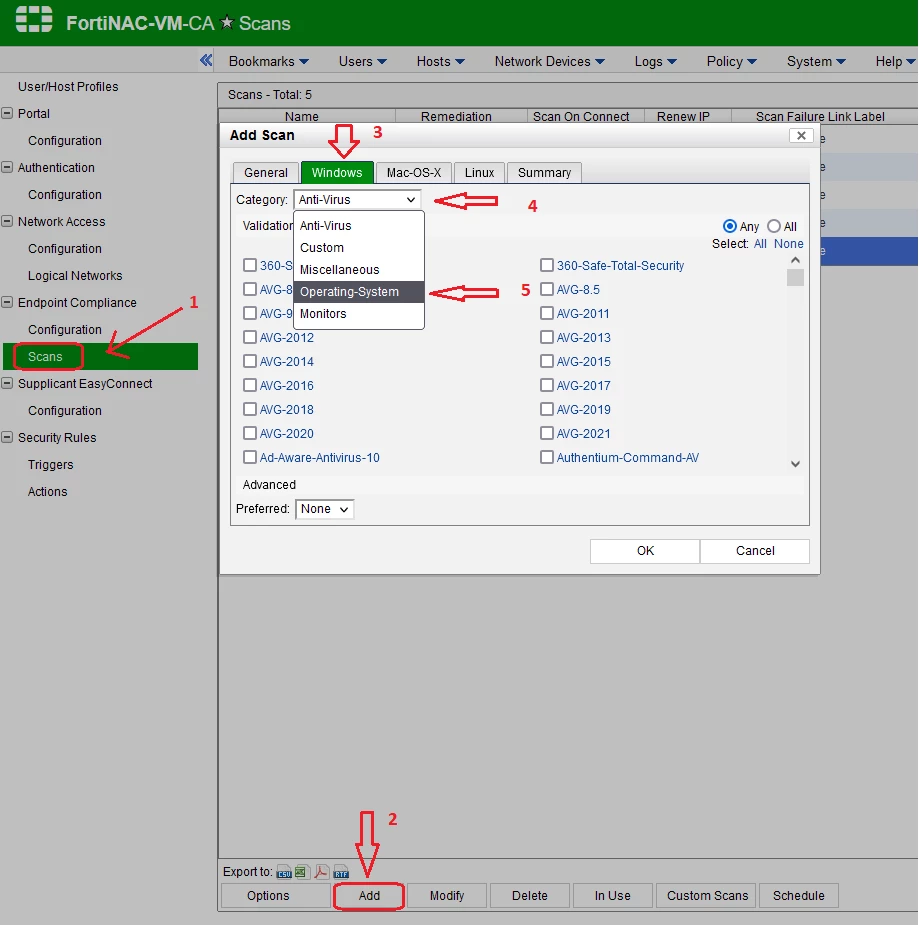Screen dimensions: 919x925
Task: Collapse the Endpoint Compliance tree node
Action: tap(7, 303)
